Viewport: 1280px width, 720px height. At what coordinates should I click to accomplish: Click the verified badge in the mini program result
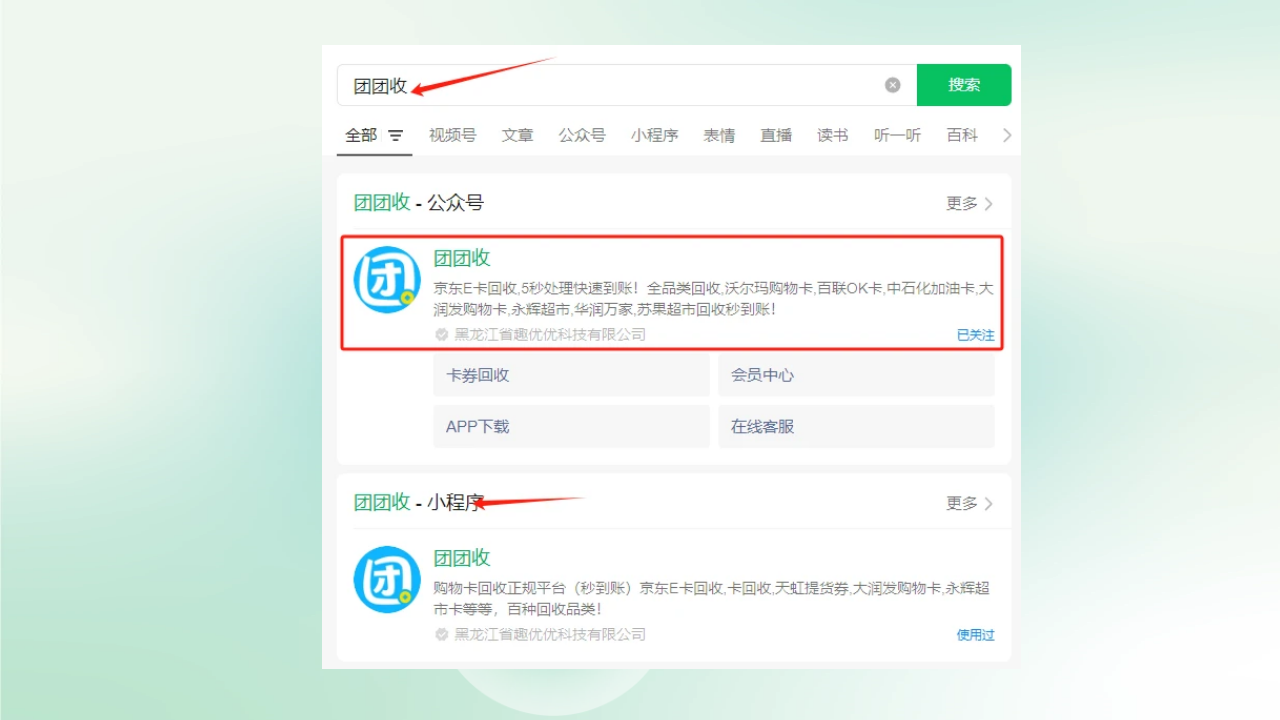pyautogui.click(x=442, y=635)
